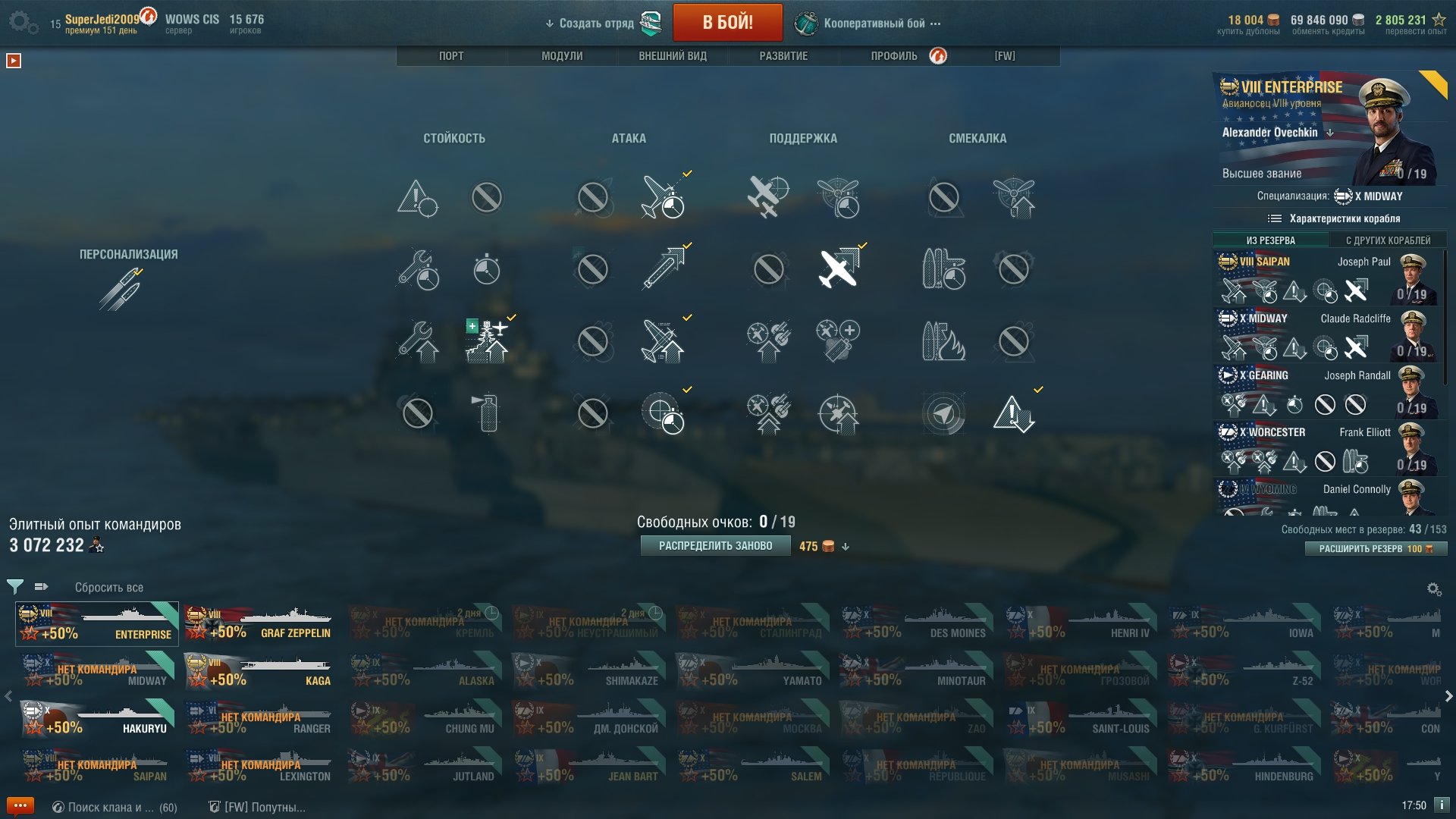Switch to the МОДУЛИ tab

coord(562,56)
